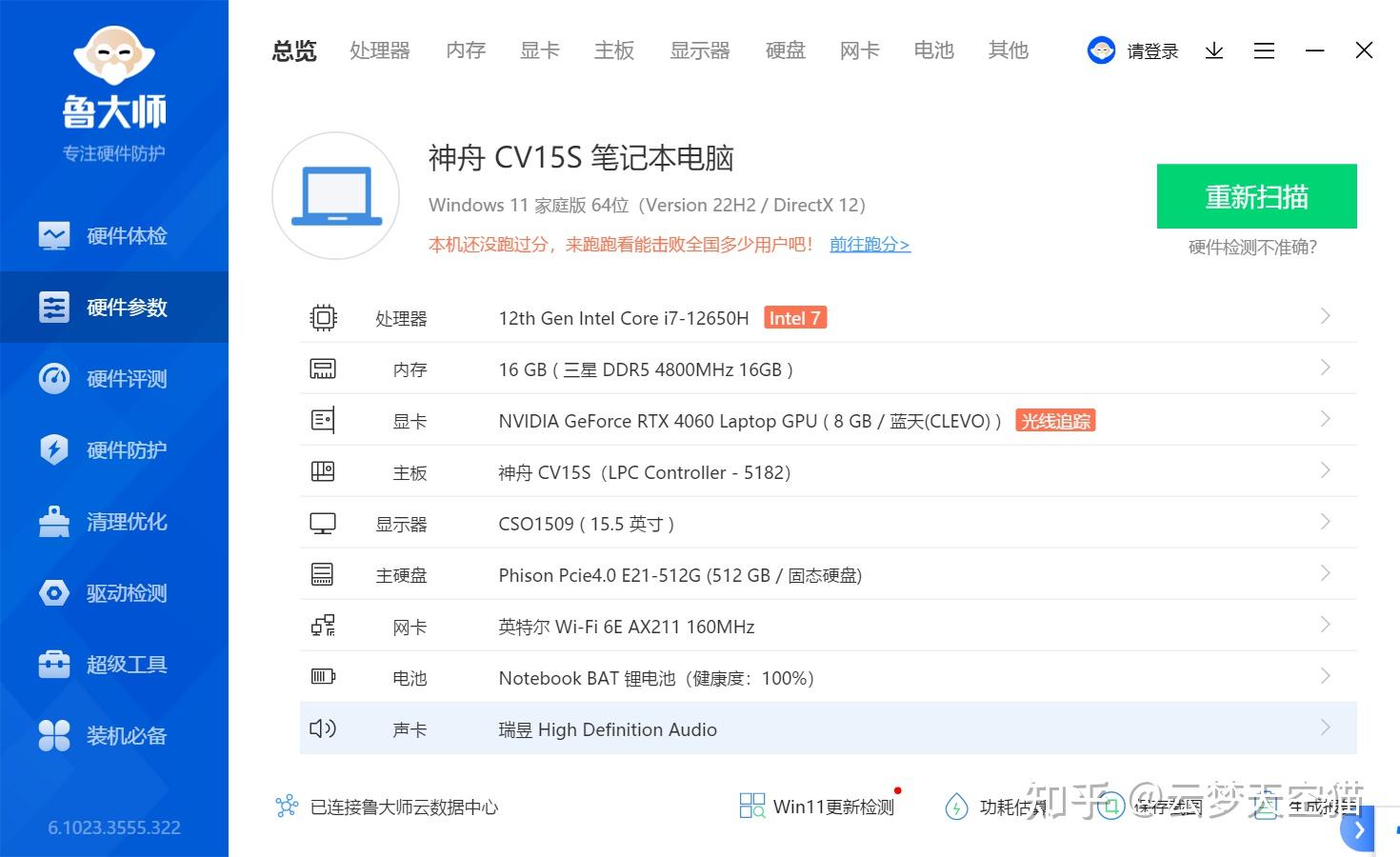Run Win11更新检测 at the bottom
The width and height of the screenshot is (1400, 857).
817,806
